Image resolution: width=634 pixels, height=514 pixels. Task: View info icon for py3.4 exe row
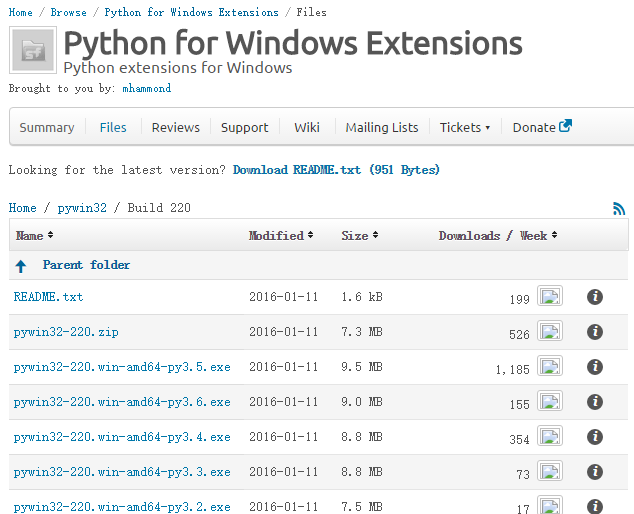tap(595, 437)
